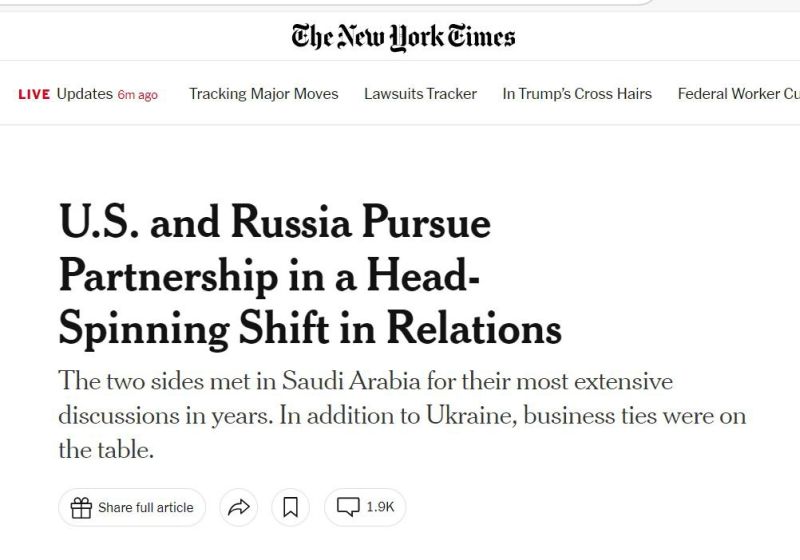Click the 1.9K comment count
The width and height of the screenshot is (800, 560).
coord(380,507)
